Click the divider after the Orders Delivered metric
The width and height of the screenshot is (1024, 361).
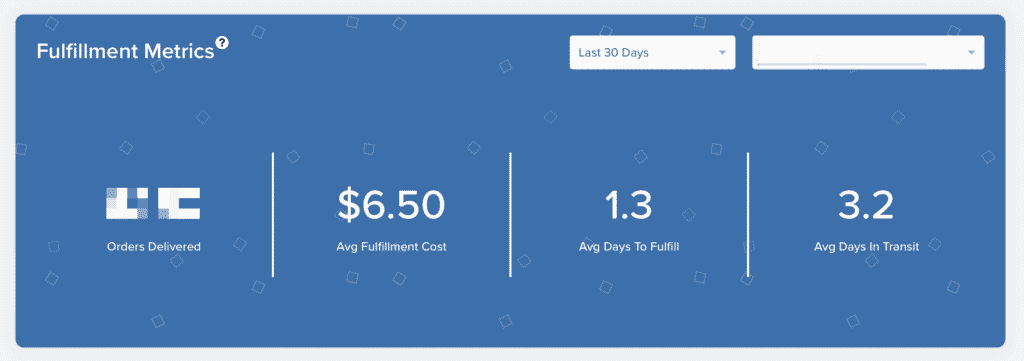273,215
